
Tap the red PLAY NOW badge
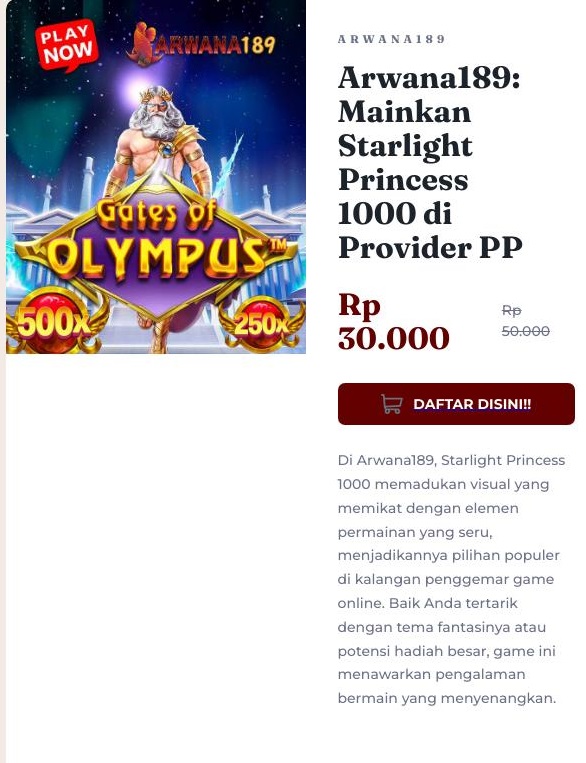point(67,45)
